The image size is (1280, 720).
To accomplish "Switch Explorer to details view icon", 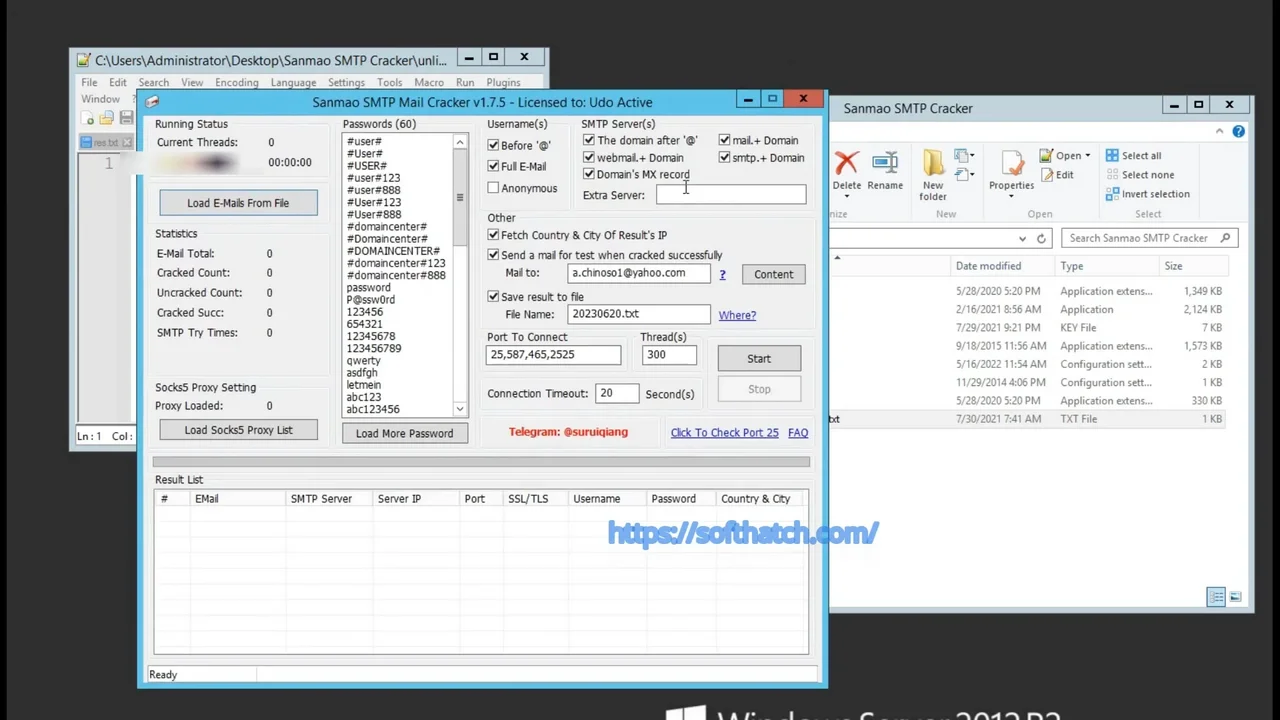I will pos(1216,597).
